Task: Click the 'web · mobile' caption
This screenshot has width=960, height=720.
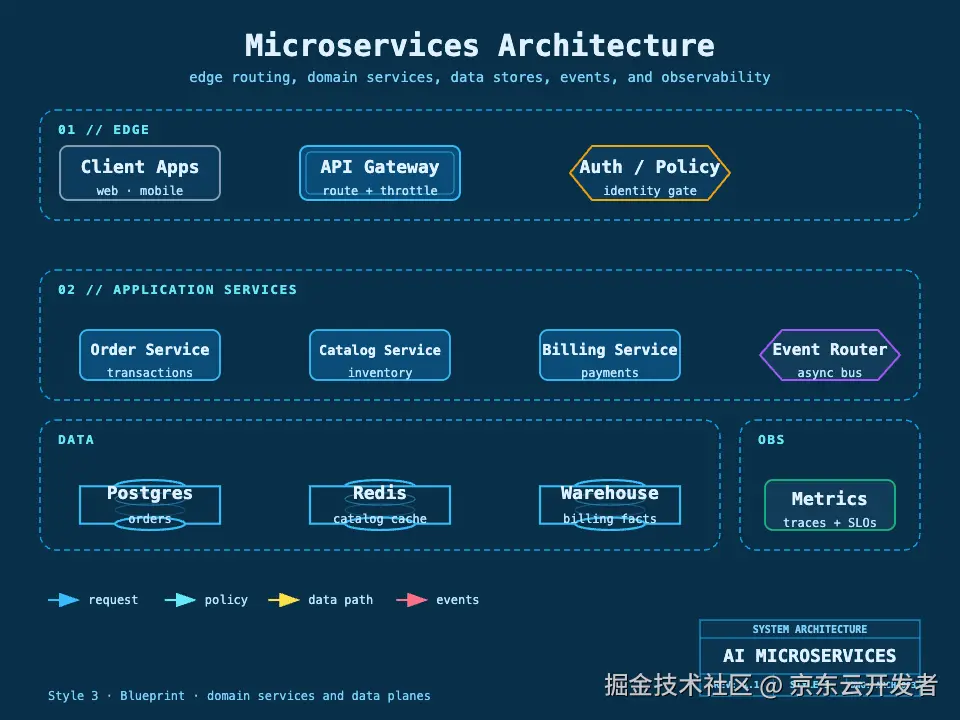Action: [x=140, y=191]
